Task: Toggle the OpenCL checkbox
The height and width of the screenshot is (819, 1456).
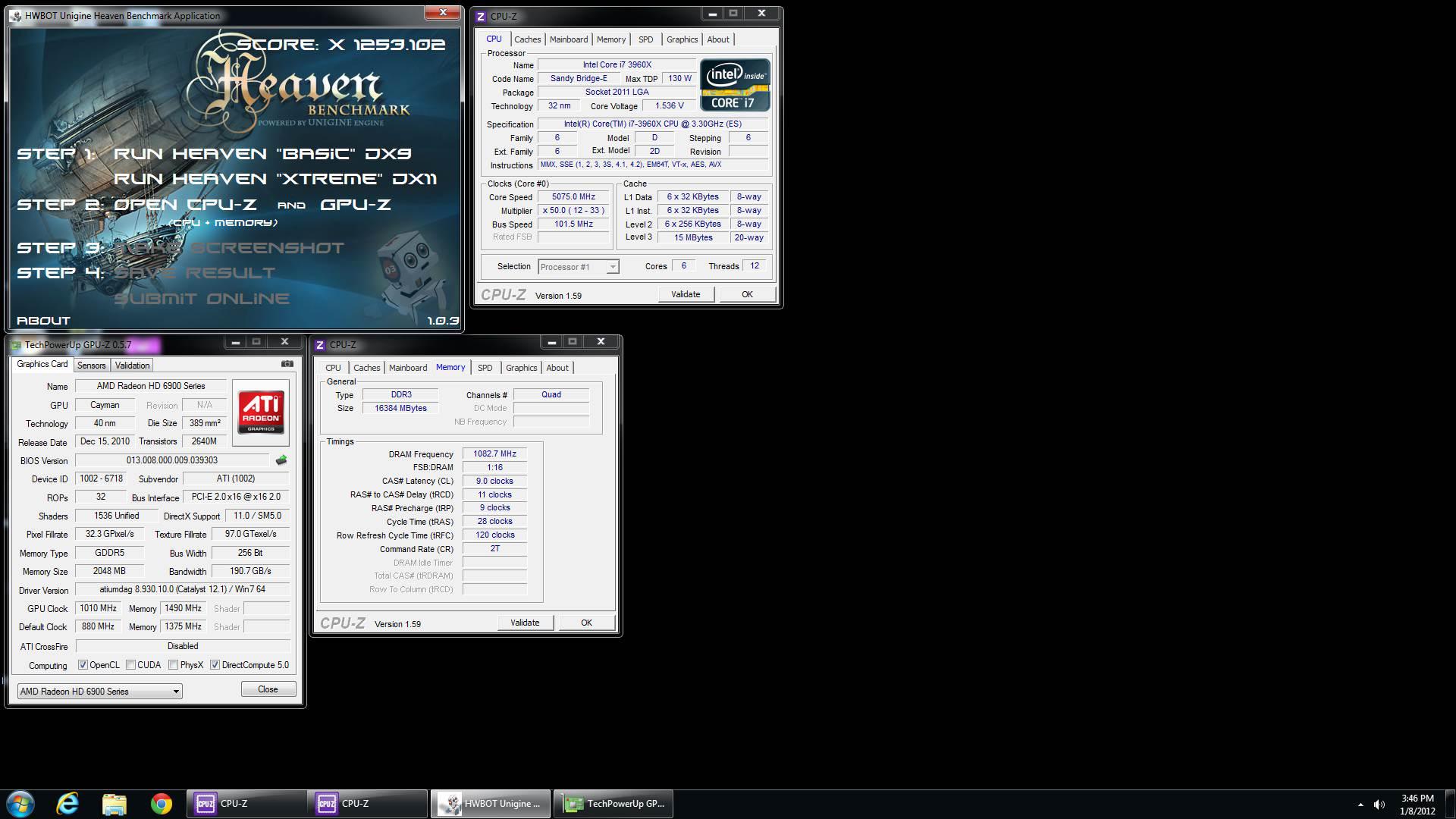Action: pyautogui.click(x=83, y=665)
